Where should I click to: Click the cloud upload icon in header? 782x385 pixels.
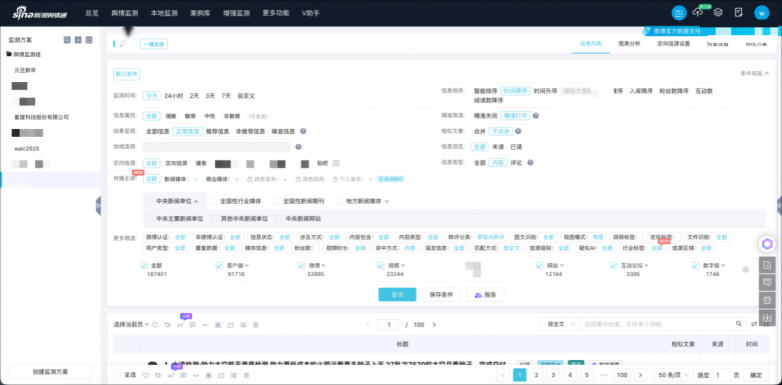(x=698, y=13)
